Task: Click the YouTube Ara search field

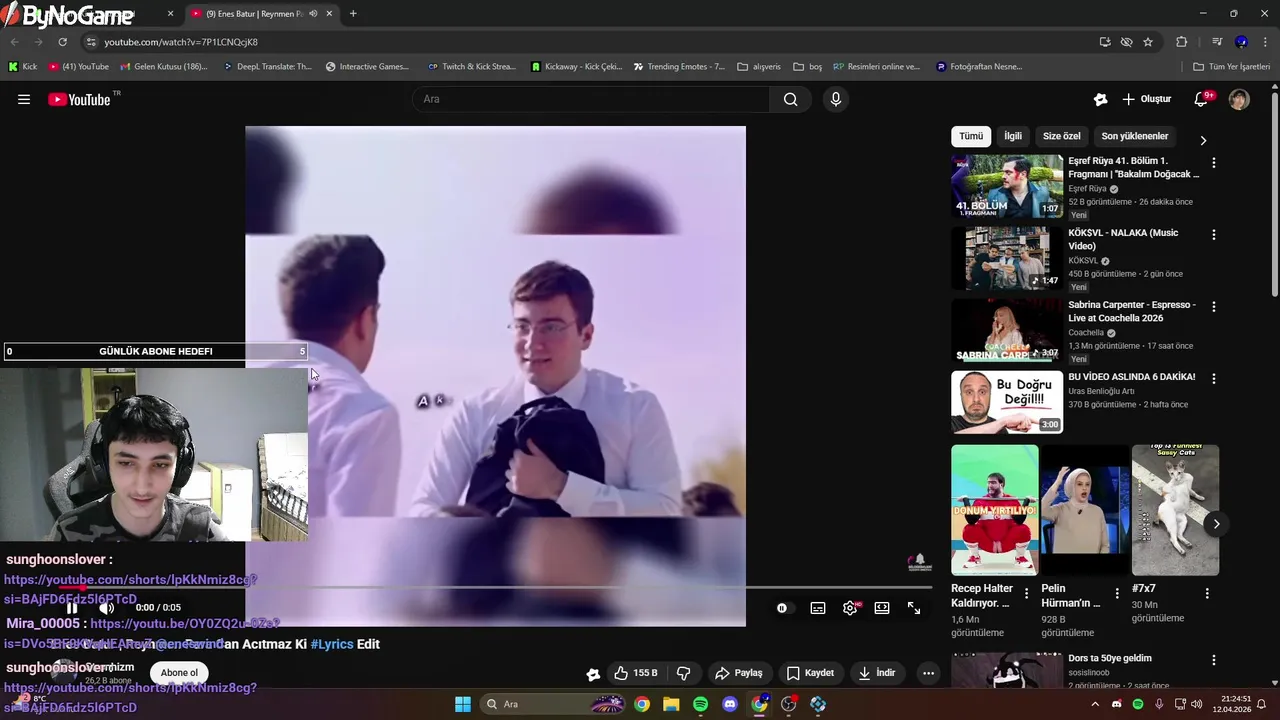Action: point(590,99)
